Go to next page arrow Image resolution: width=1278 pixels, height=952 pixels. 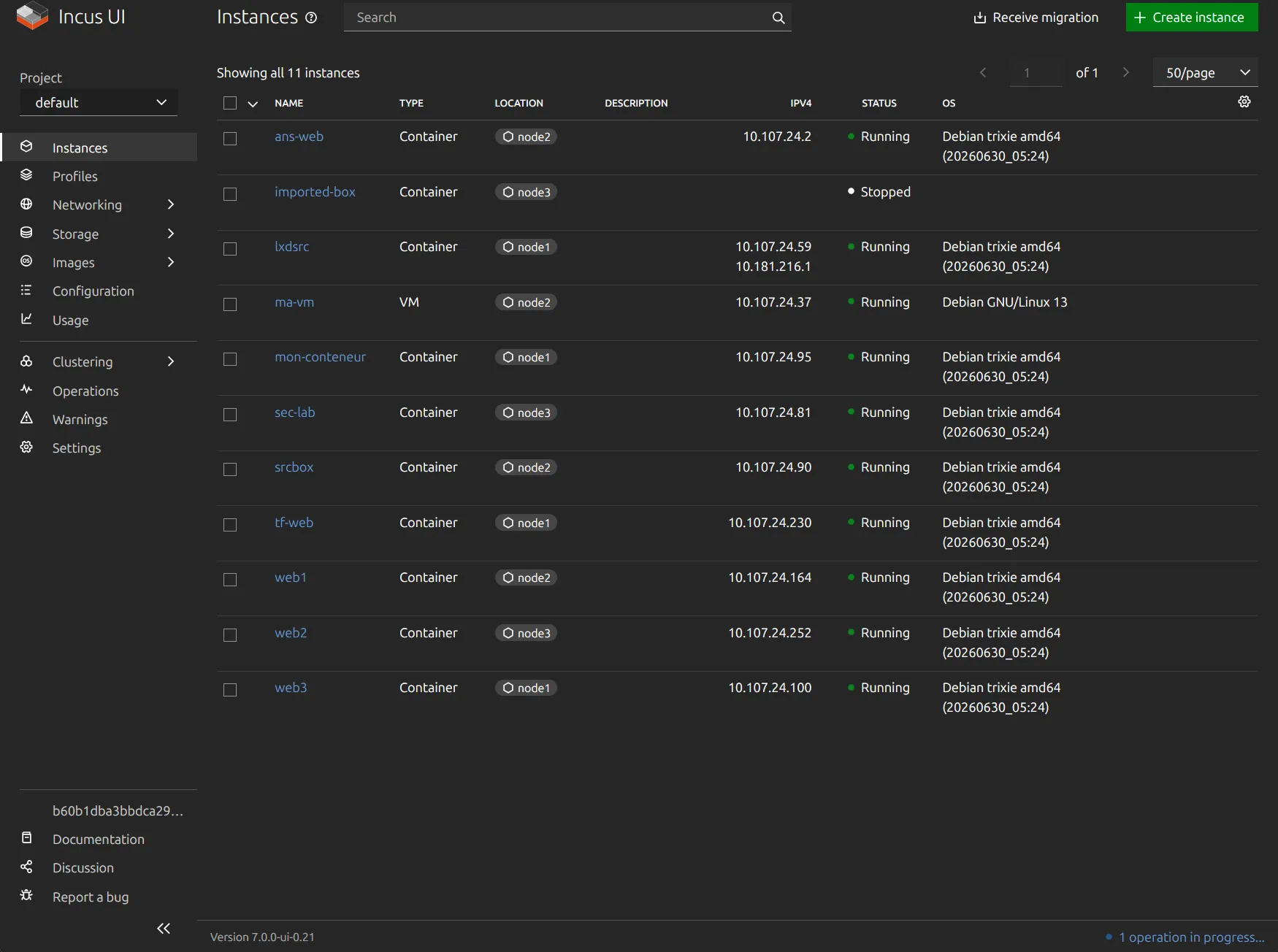pos(1125,72)
